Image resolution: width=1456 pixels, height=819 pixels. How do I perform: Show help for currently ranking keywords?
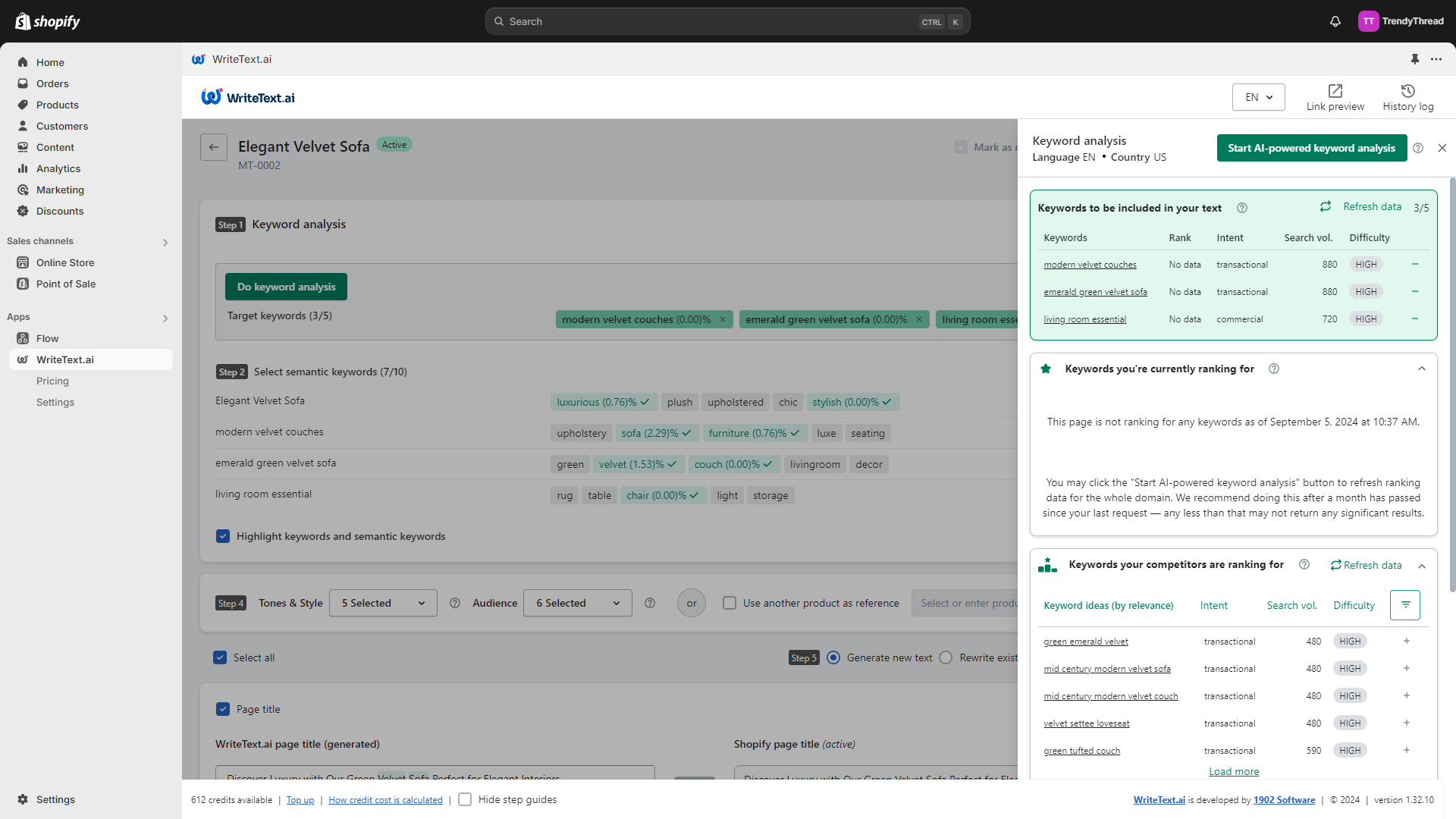(x=1274, y=369)
